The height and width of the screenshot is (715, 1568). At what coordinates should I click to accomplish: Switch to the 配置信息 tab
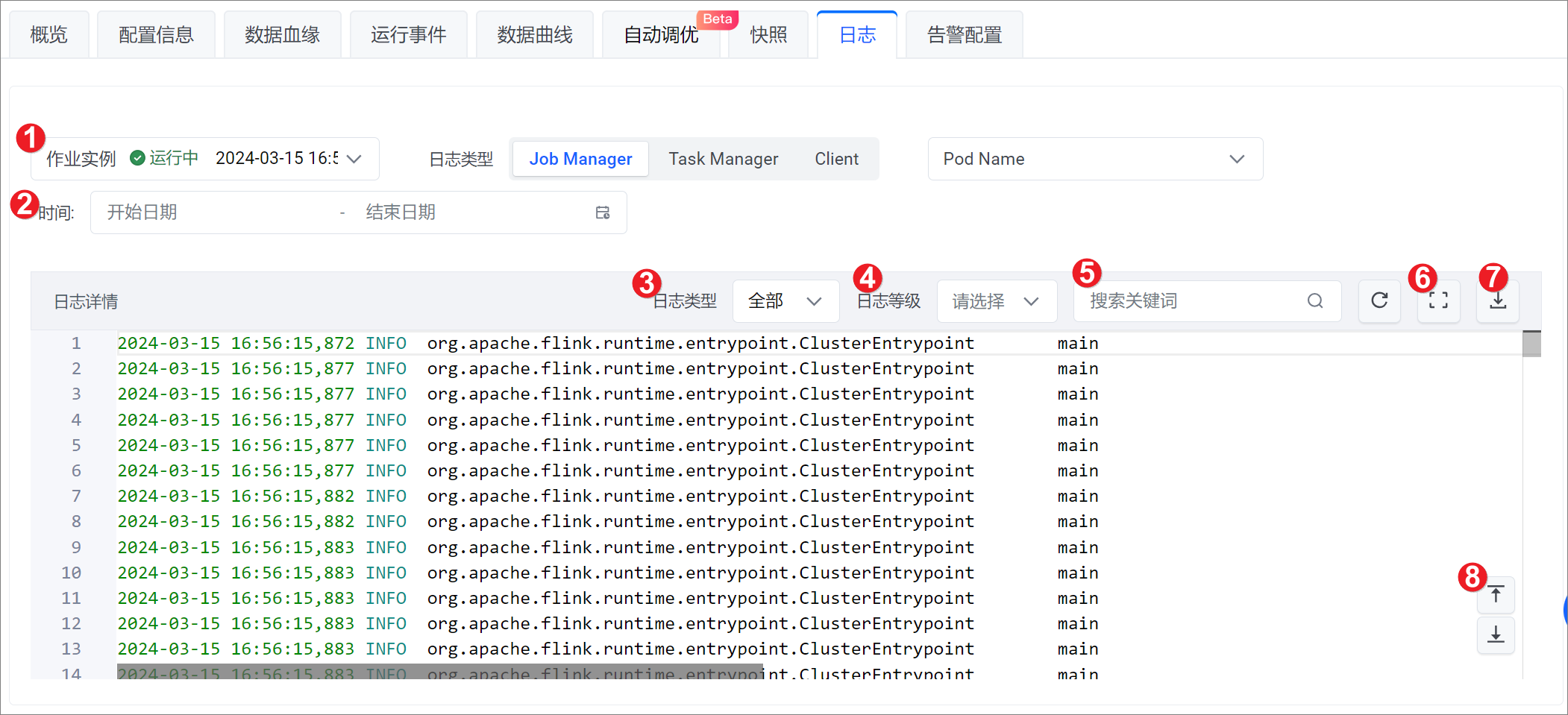click(x=157, y=35)
